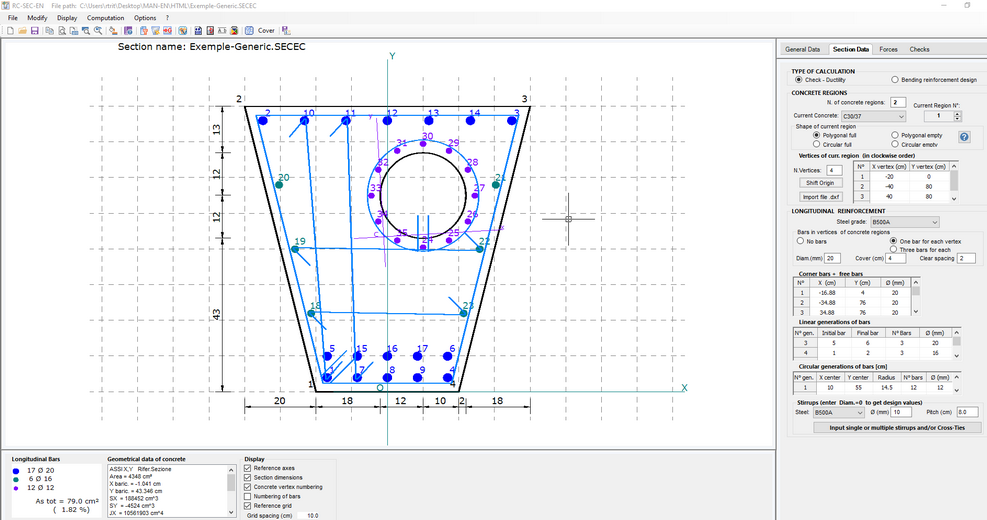Click the A-b text label toolbar icon
The image size is (987, 520).
tap(222, 30)
